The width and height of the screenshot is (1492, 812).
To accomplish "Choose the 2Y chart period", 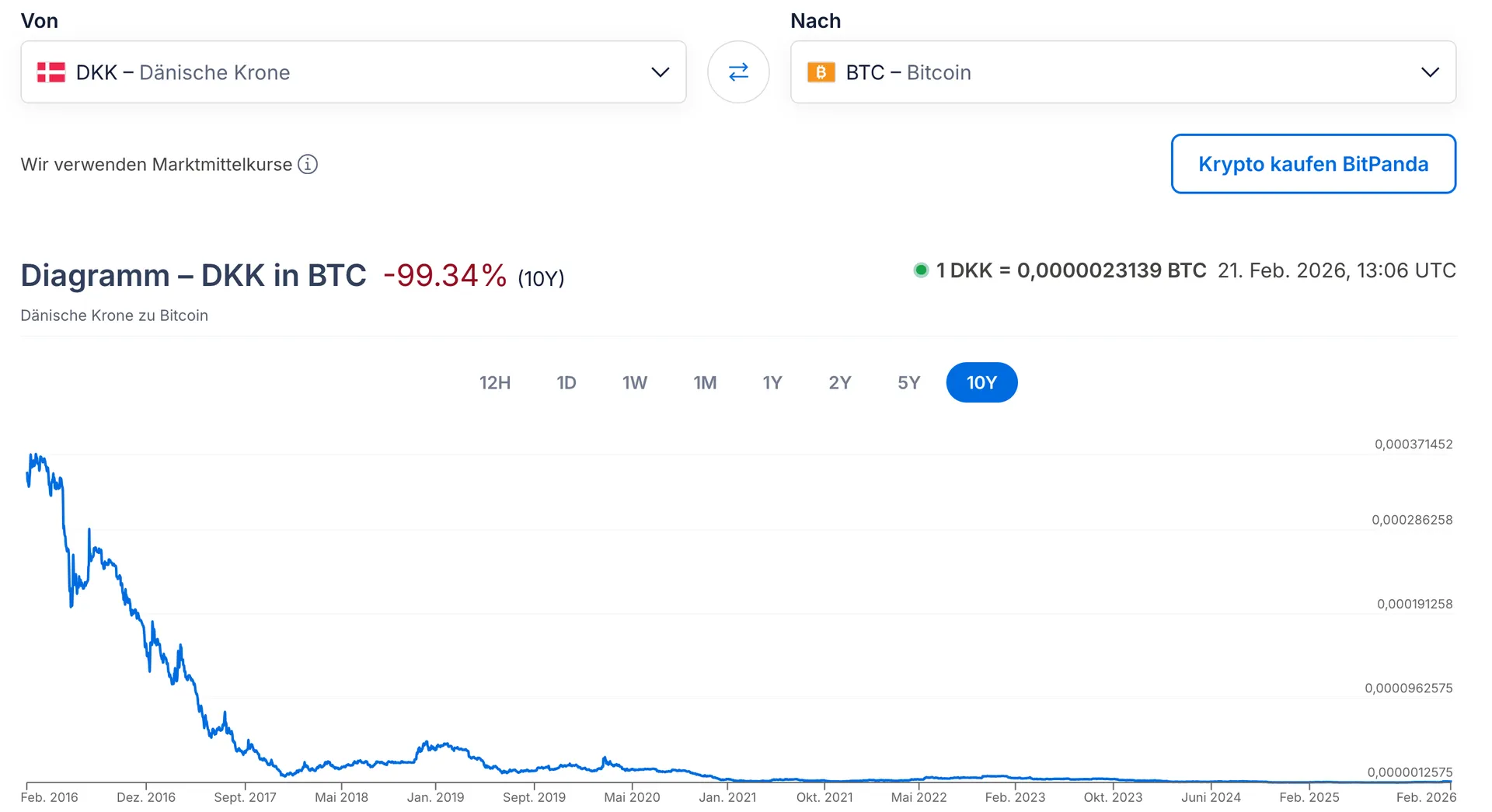I will pos(839,382).
